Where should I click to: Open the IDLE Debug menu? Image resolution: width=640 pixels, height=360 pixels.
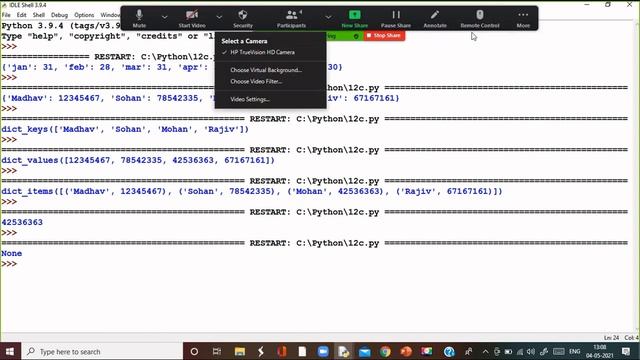[x=59, y=15]
